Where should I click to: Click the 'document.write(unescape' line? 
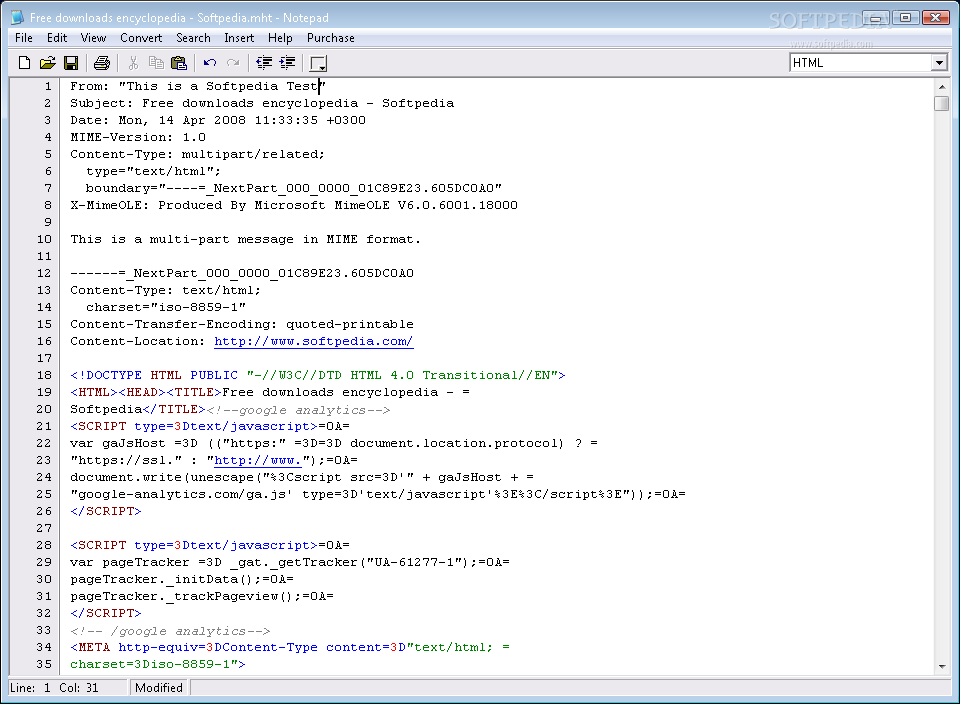[302, 477]
